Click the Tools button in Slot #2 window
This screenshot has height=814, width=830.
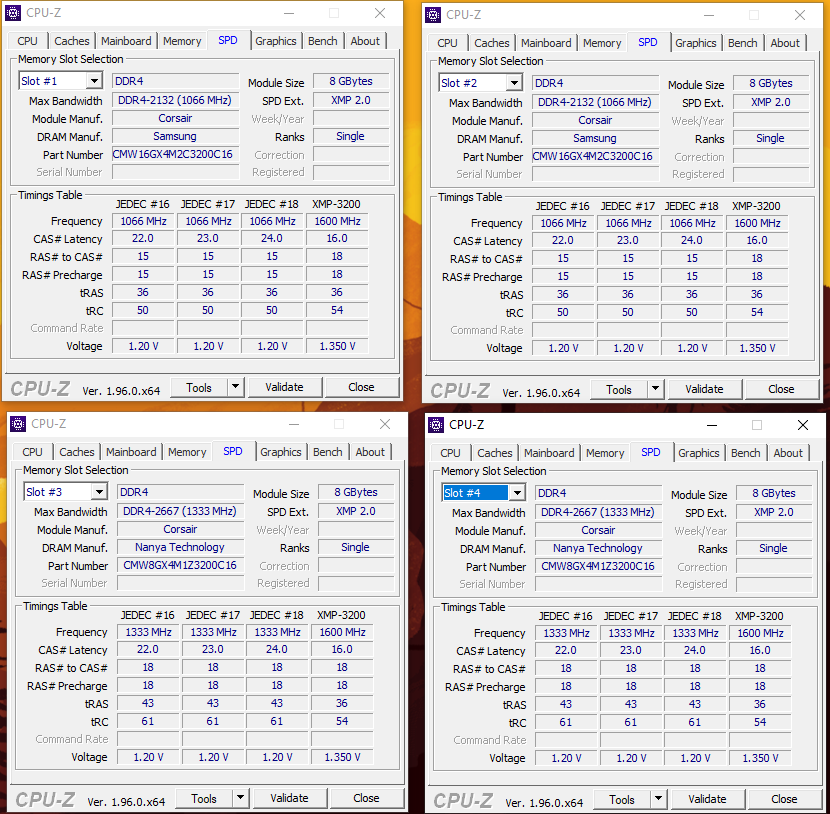[x=619, y=390]
